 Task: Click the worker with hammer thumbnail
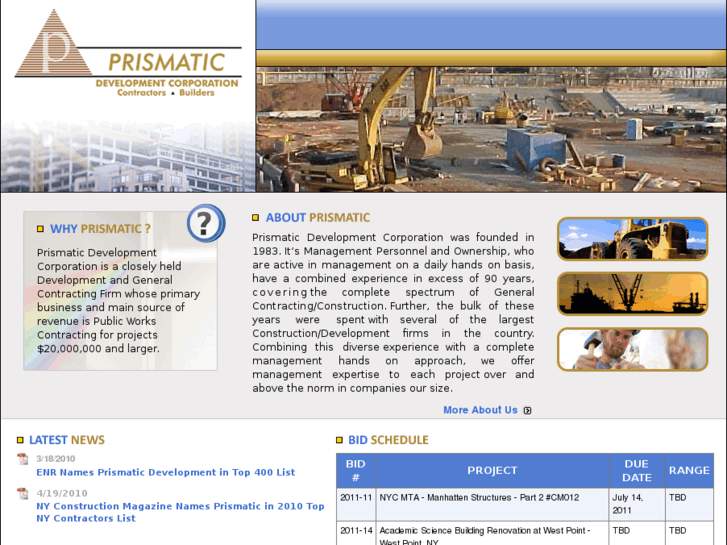632,349
